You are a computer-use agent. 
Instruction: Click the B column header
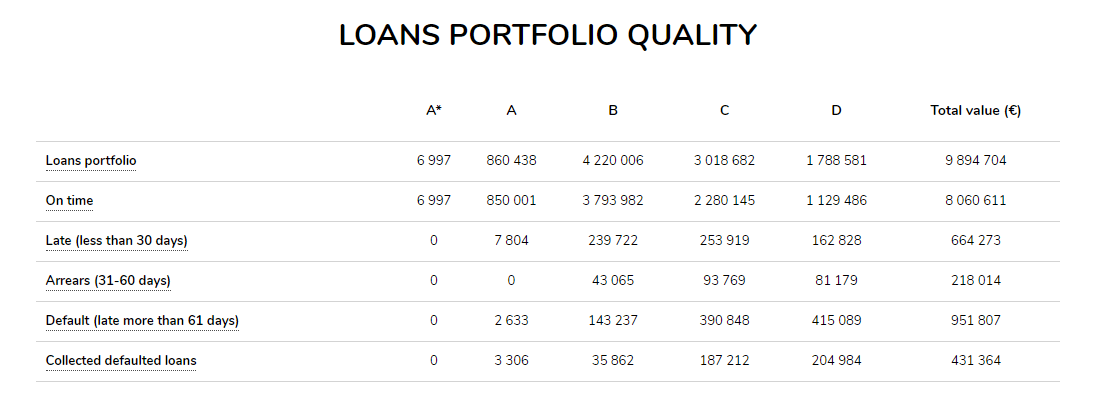coord(613,111)
